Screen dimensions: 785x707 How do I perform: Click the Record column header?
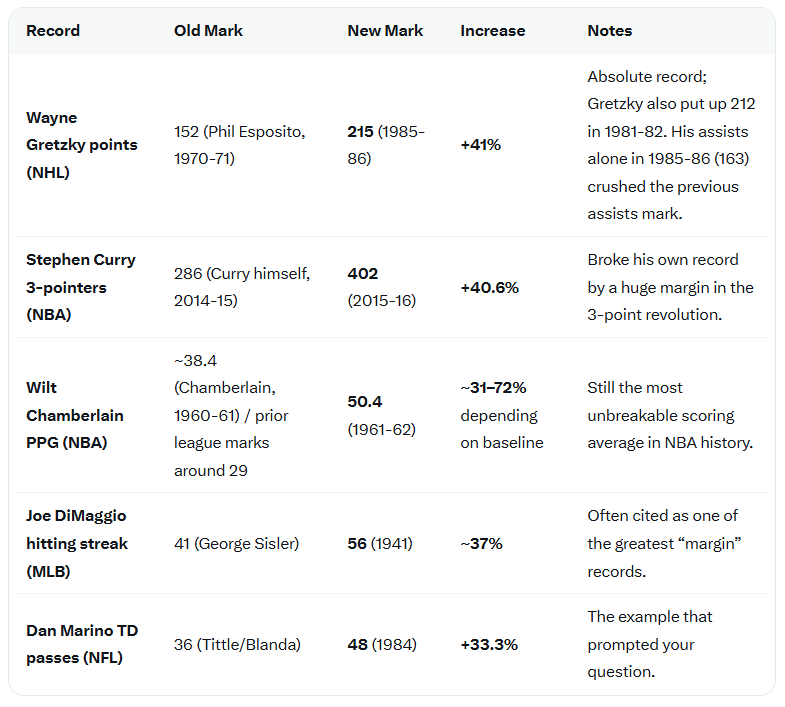[x=53, y=31]
